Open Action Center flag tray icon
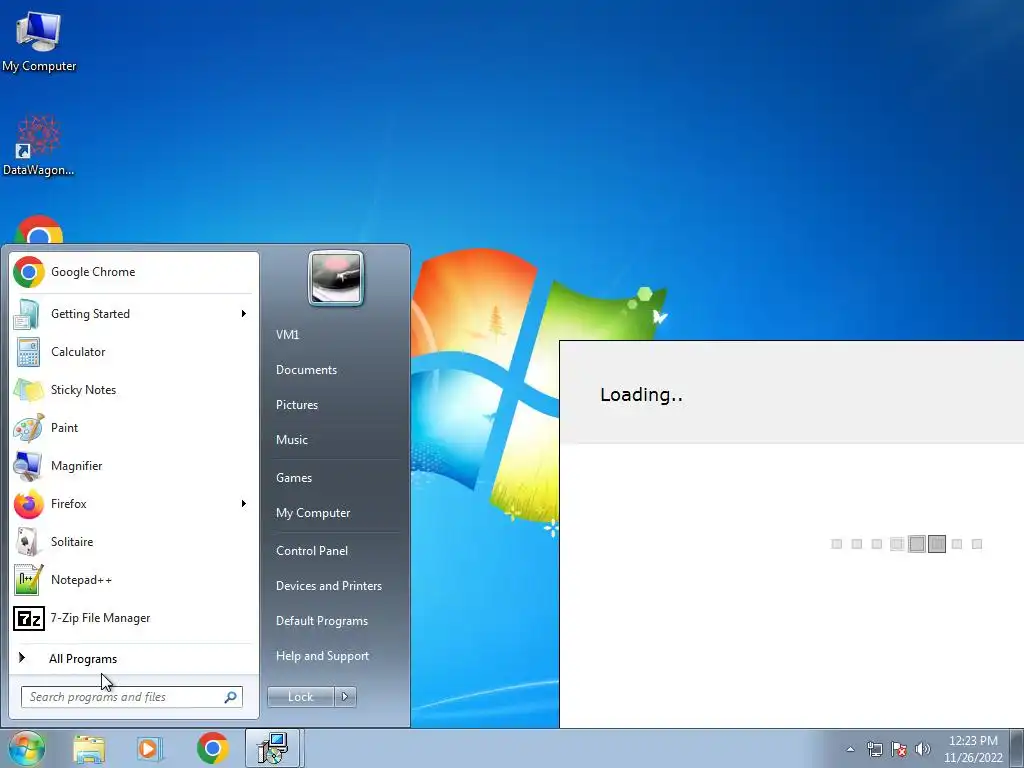 point(899,749)
